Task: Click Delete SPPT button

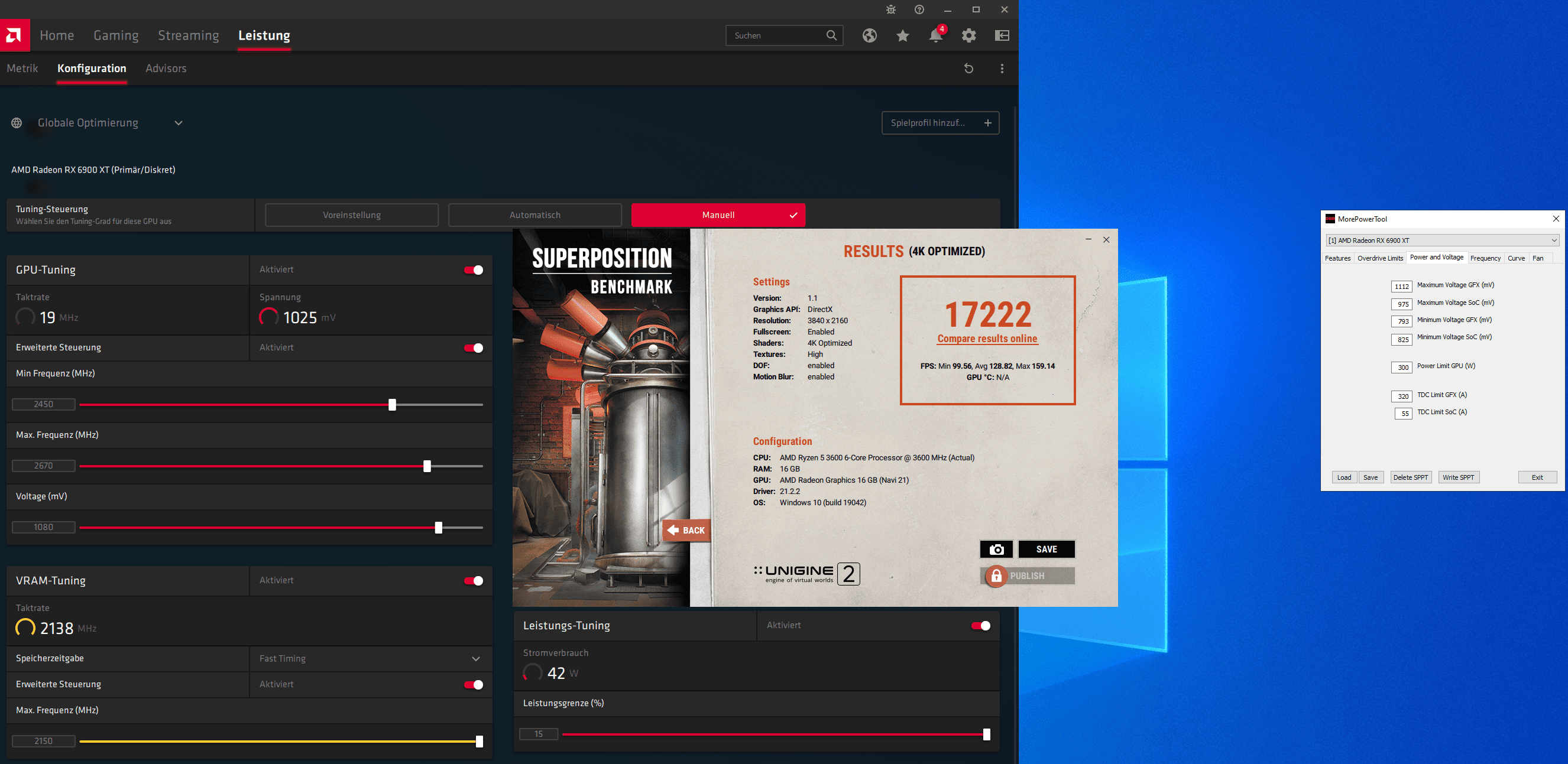Action: (x=1410, y=477)
